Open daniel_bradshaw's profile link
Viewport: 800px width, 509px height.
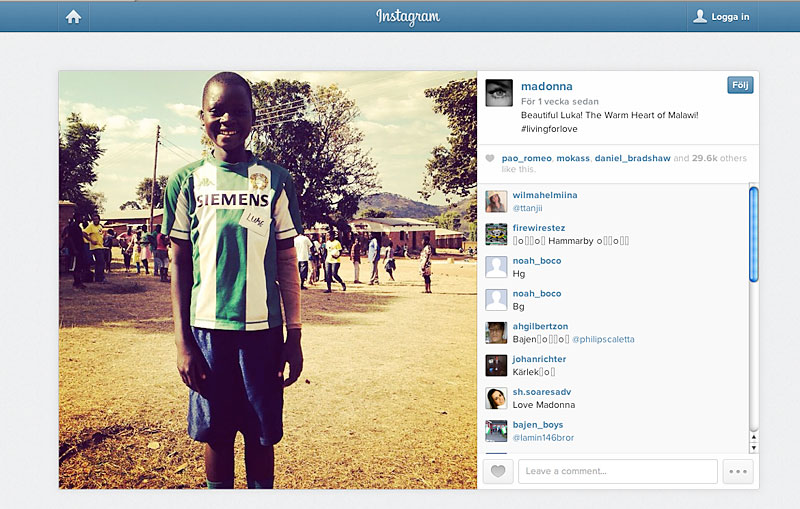click(632, 158)
